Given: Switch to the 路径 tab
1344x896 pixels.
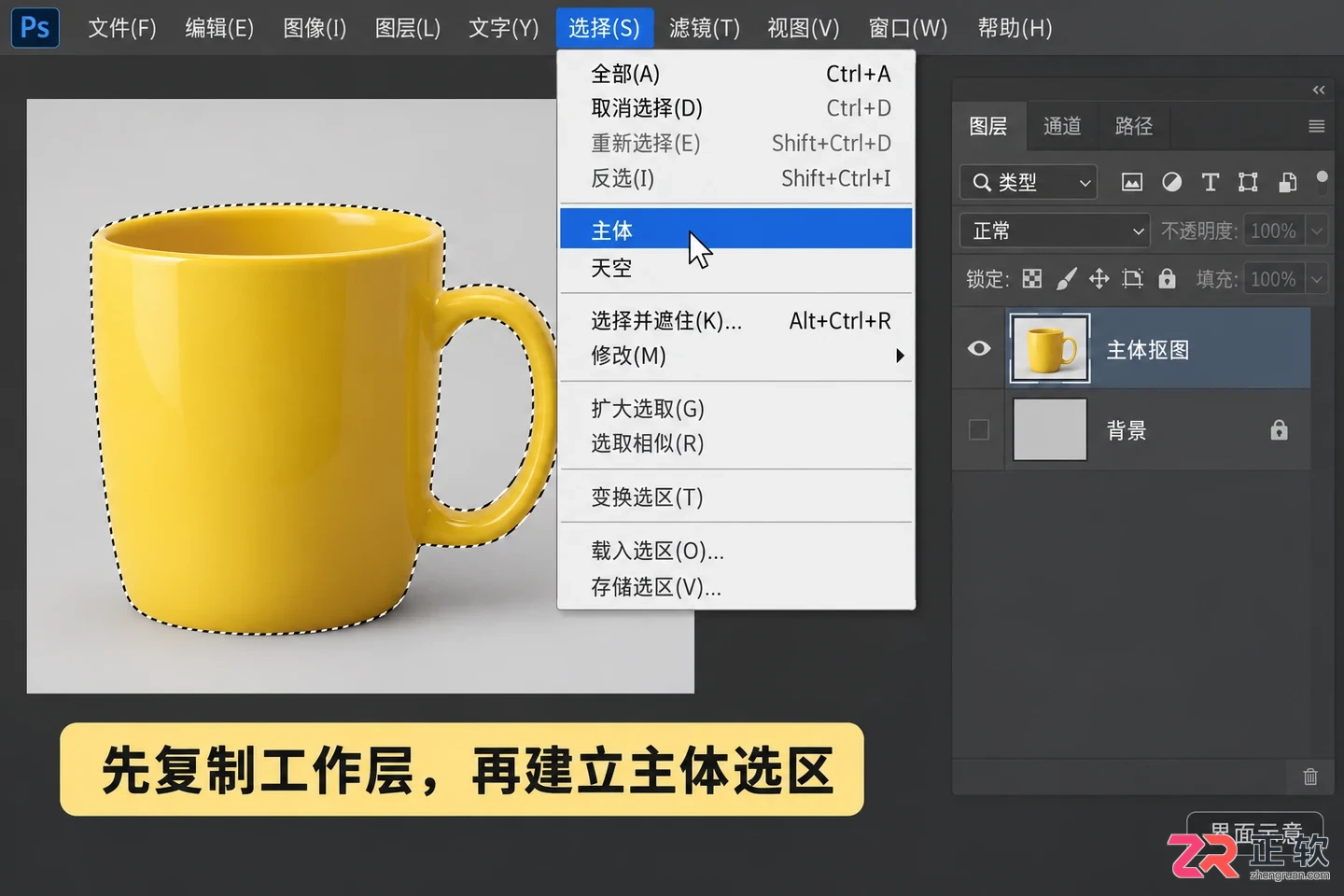Looking at the screenshot, I should (1134, 126).
